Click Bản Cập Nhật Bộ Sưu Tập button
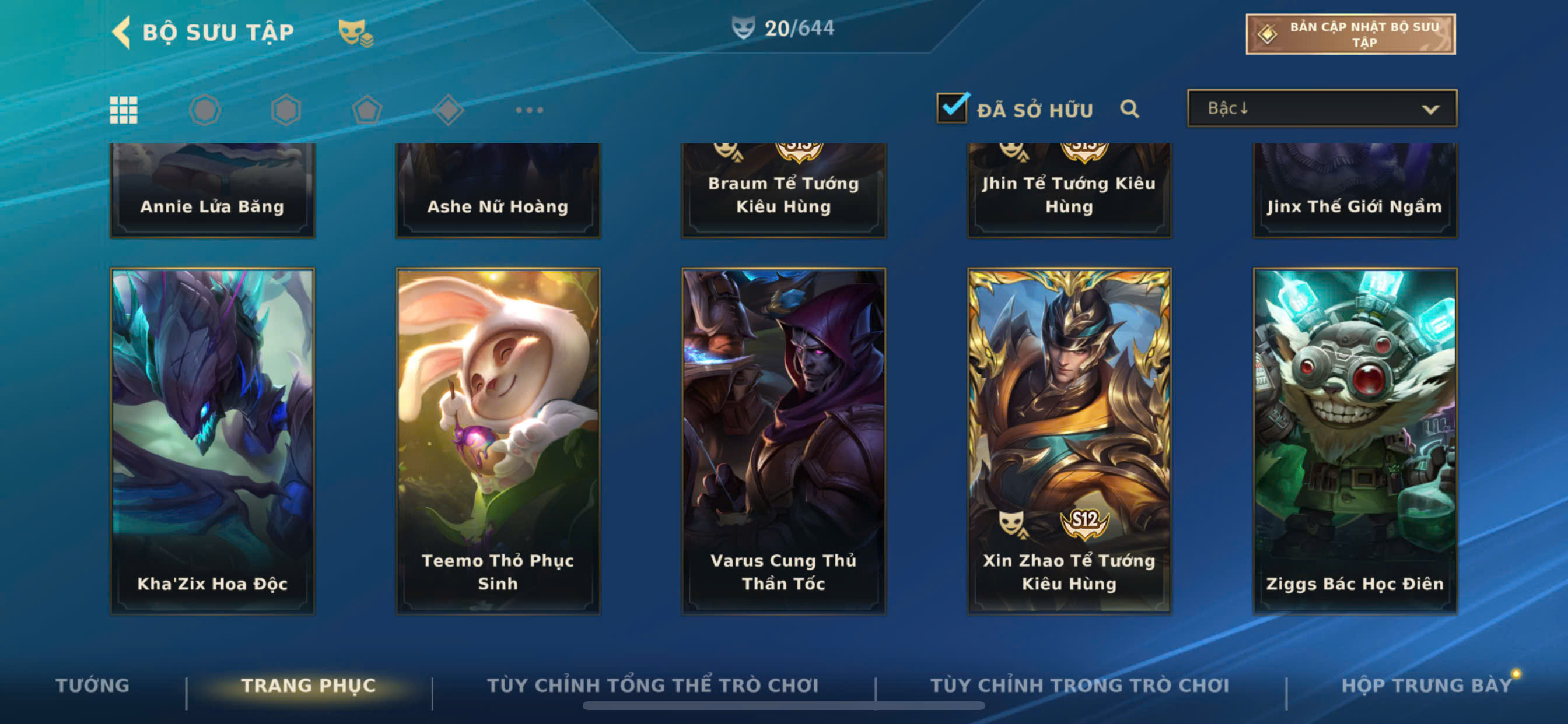The width and height of the screenshot is (1568, 724). coord(1350,34)
